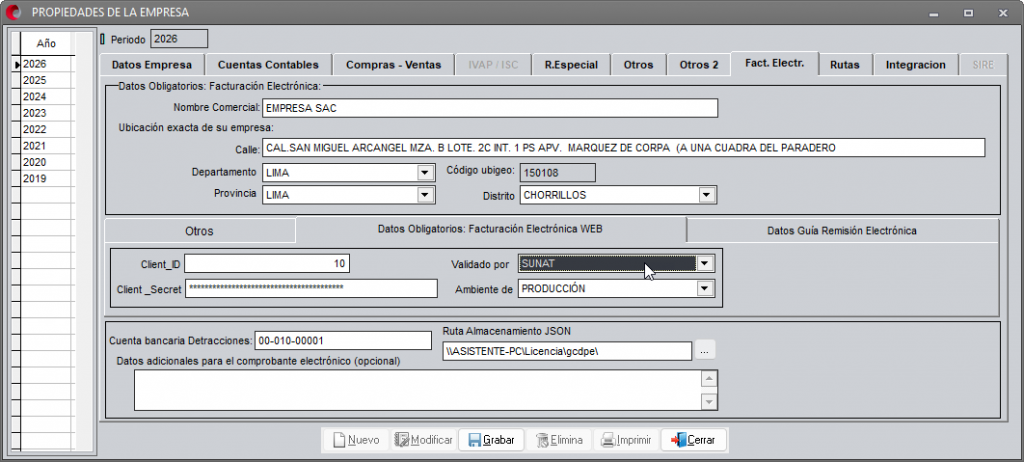The height and width of the screenshot is (462, 1024).
Task: Go to the Otros tab in top row
Action: (639, 65)
